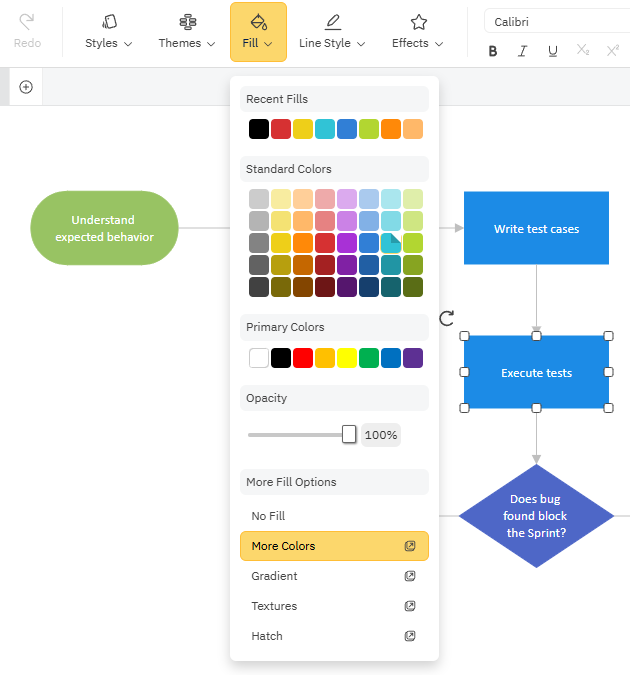Viewport: 630px width, 675px height.
Task: Toggle Underline text formatting
Action: 553,51
